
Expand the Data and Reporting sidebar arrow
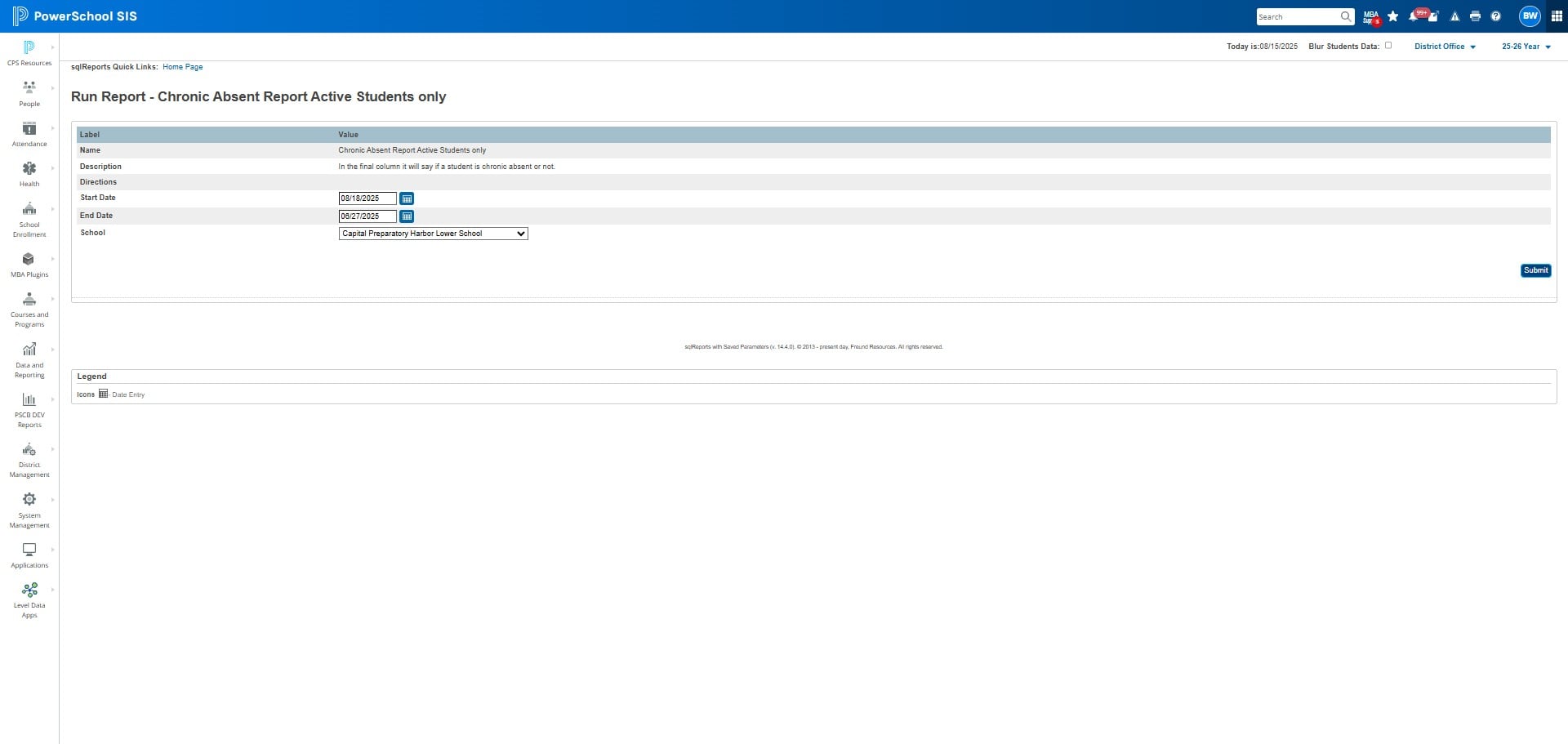pyautogui.click(x=53, y=350)
